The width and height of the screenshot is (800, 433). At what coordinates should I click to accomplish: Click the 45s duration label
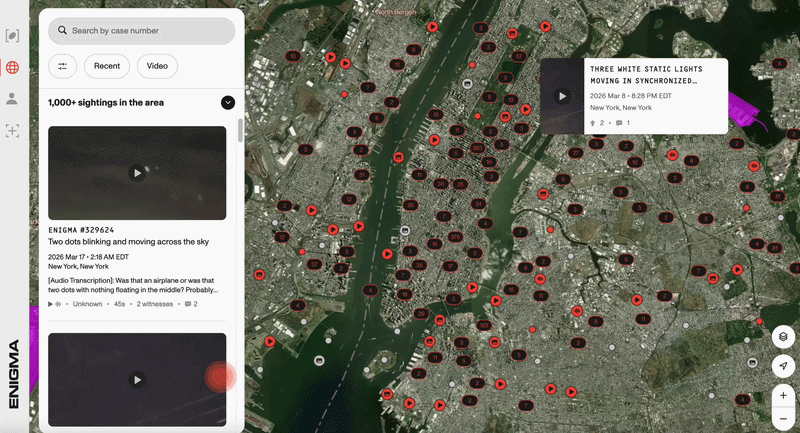tap(119, 304)
